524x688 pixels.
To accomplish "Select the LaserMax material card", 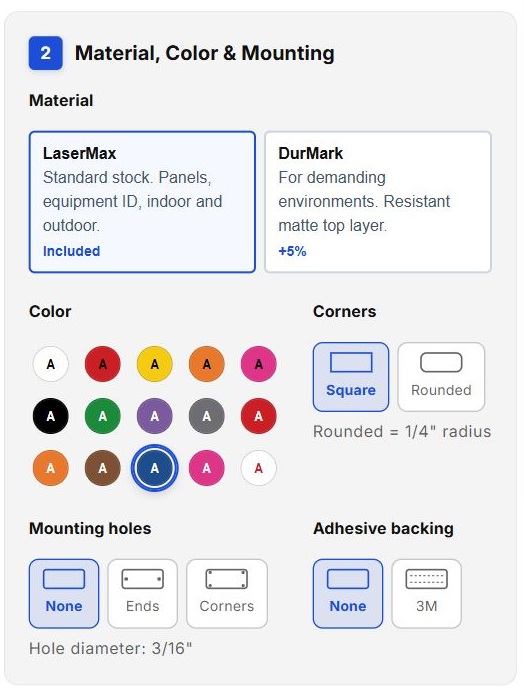I will pos(142,202).
